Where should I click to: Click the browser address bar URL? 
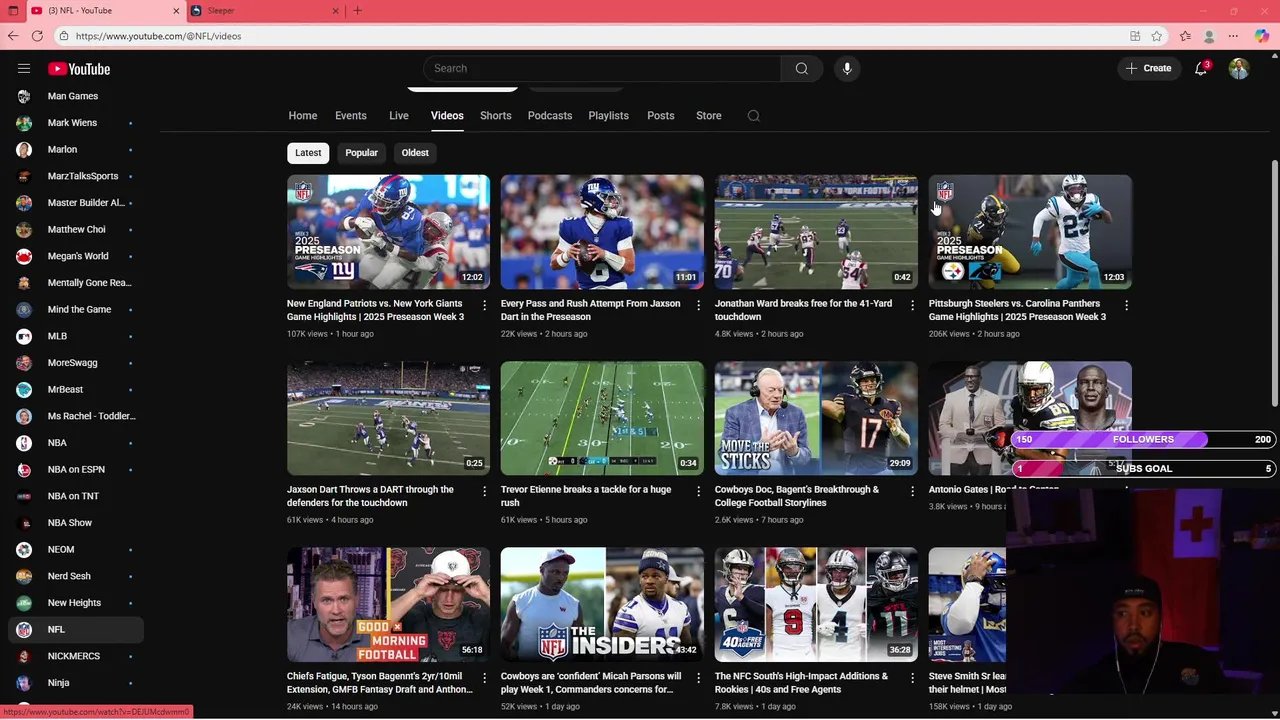point(158,36)
